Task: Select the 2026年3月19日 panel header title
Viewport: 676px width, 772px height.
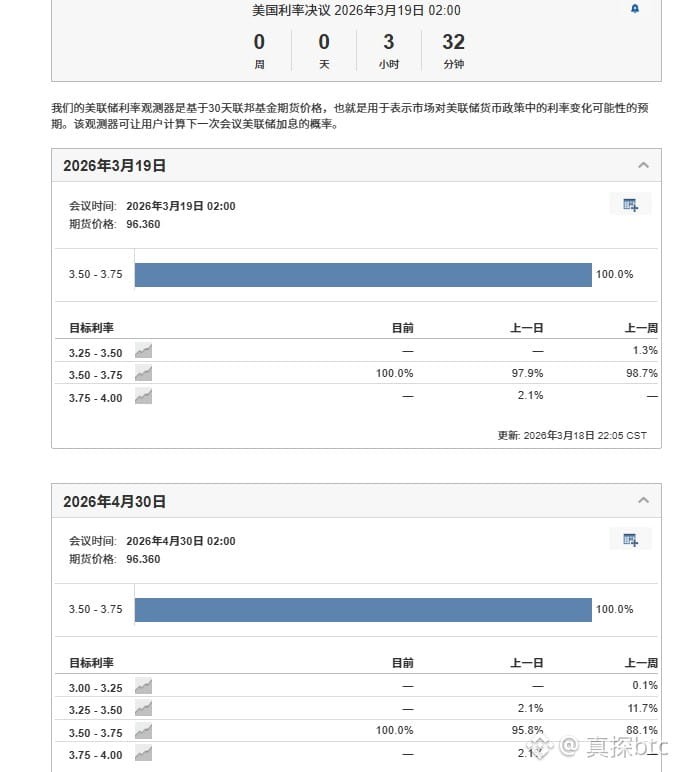Action: coord(115,166)
